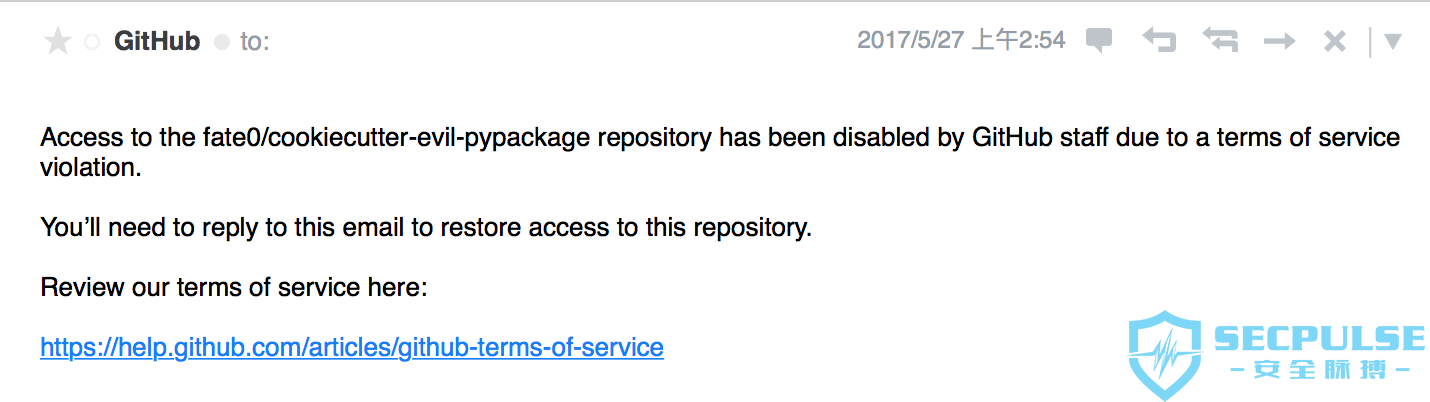Click the 2017/5/27 message timestamp
The height and width of the screenshot is (402, 1430).
(961, 41)
